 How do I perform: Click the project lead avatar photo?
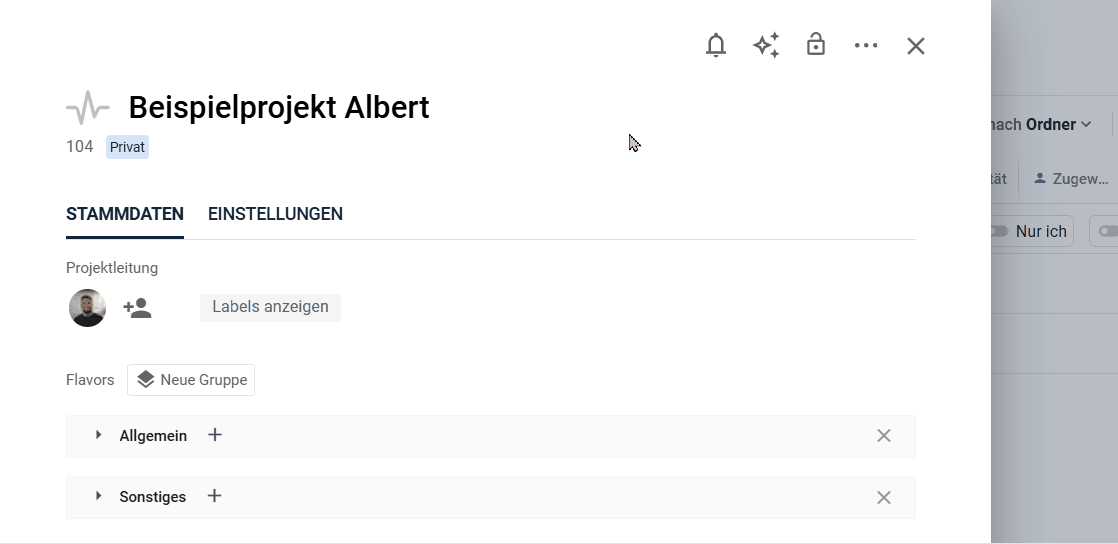pyautogui.click(x=87, y=308)
